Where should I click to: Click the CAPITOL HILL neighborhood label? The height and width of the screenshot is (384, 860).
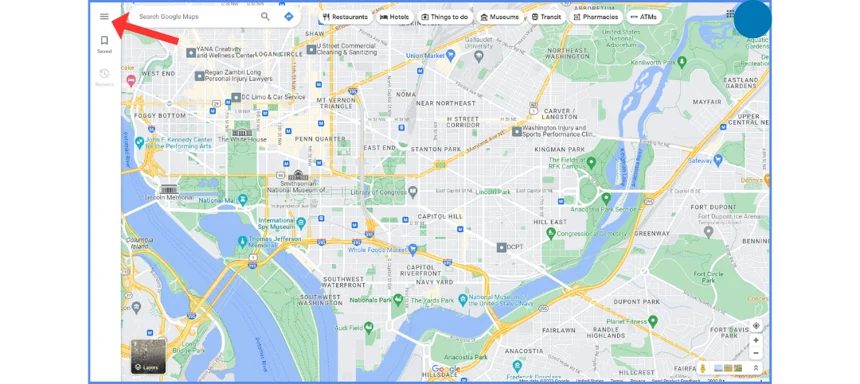coord(440,217)
